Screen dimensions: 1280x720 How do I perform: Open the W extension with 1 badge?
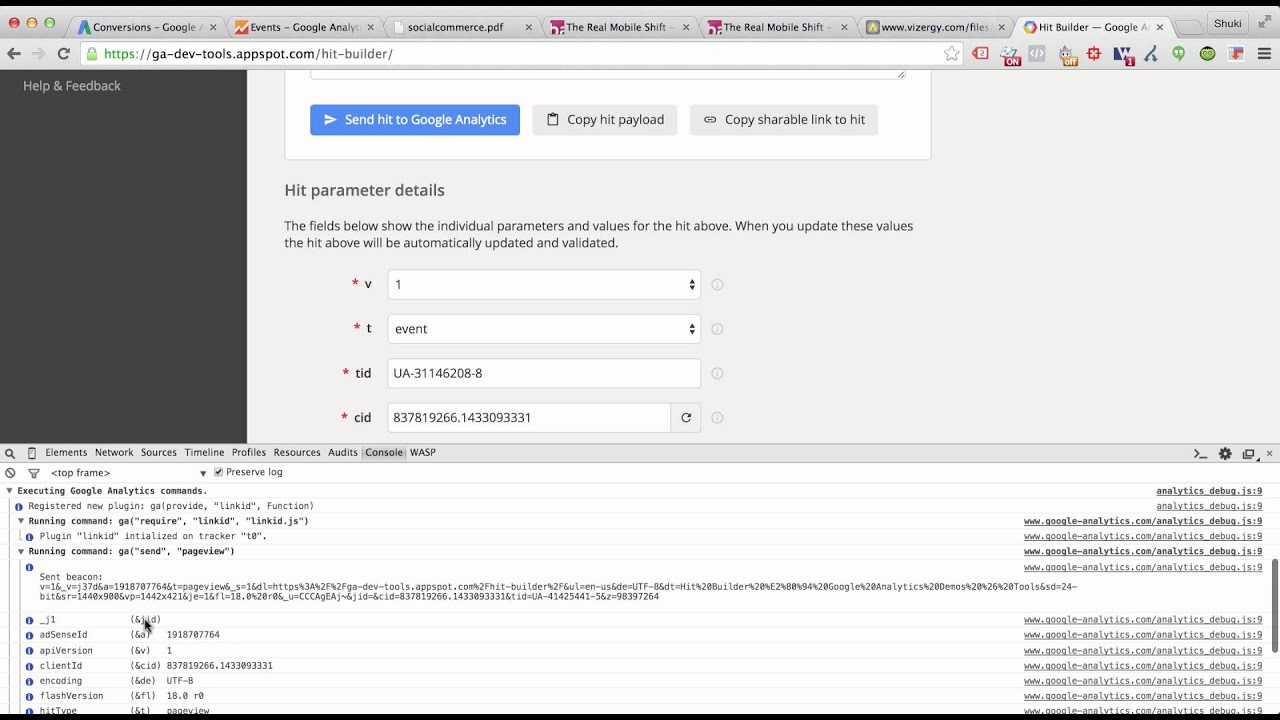(1123, 55)
